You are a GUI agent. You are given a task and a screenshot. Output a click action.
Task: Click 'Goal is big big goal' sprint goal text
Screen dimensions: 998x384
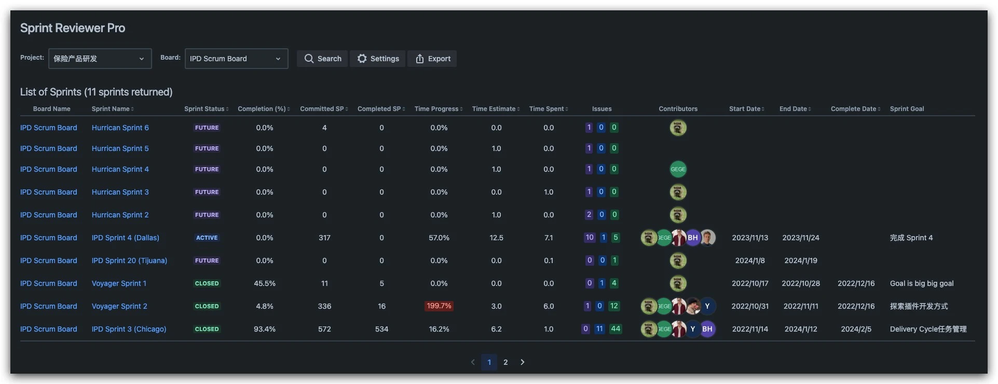[922, 283]
